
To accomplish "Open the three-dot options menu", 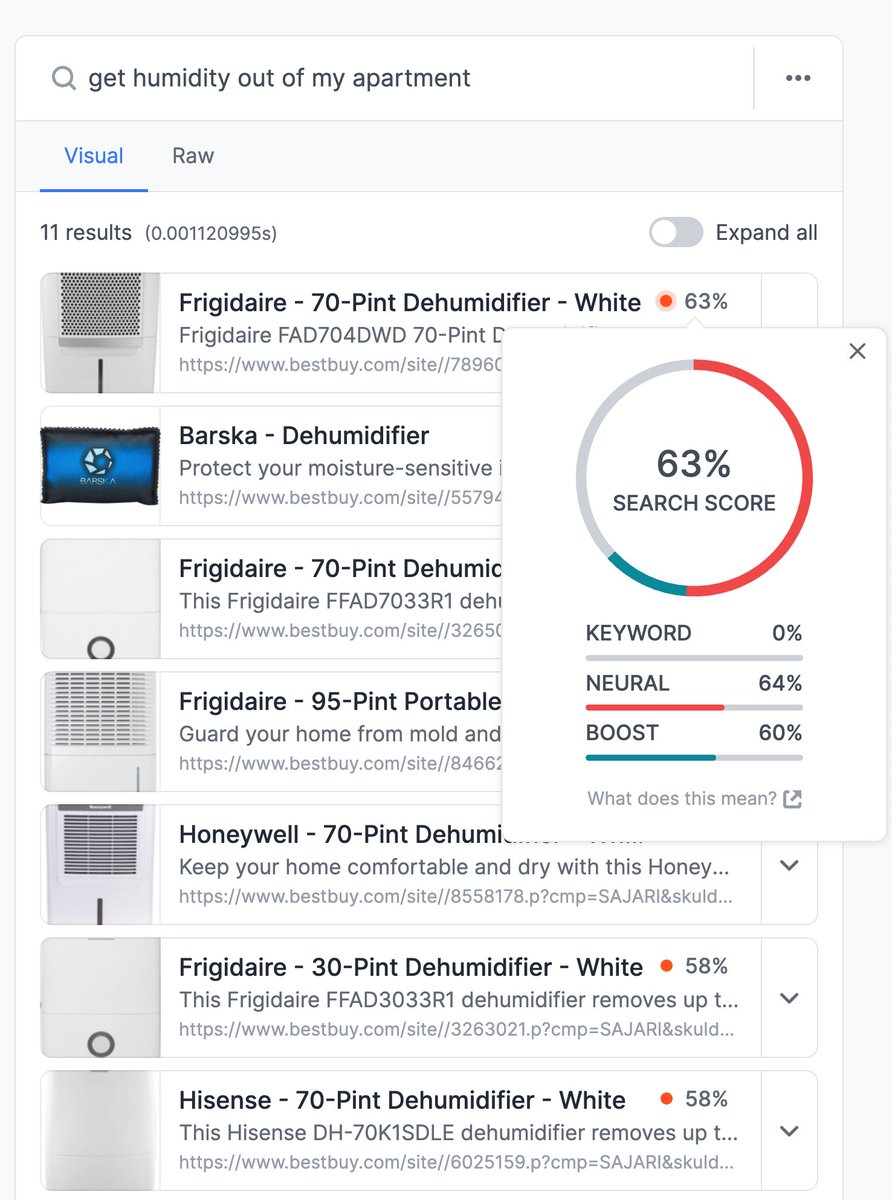I will pyautogui.click(x=798, y=78).
